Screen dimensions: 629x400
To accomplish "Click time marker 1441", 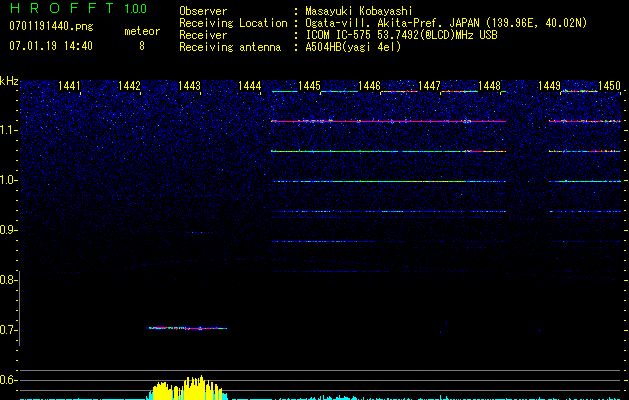I will point(69,86).
